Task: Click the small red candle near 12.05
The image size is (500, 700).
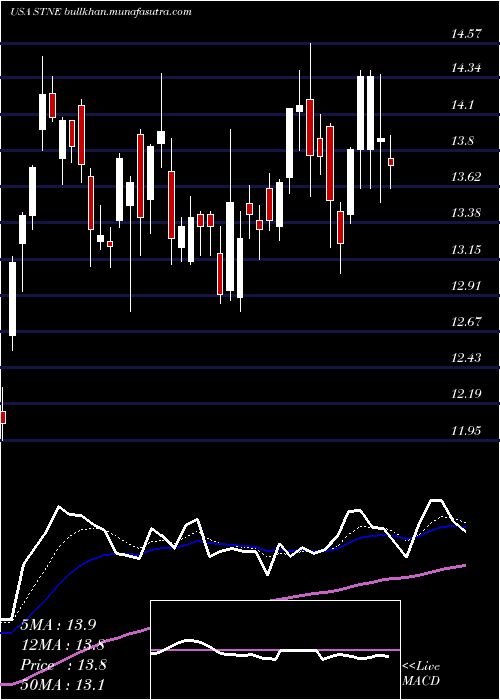Action: point(3,417)
